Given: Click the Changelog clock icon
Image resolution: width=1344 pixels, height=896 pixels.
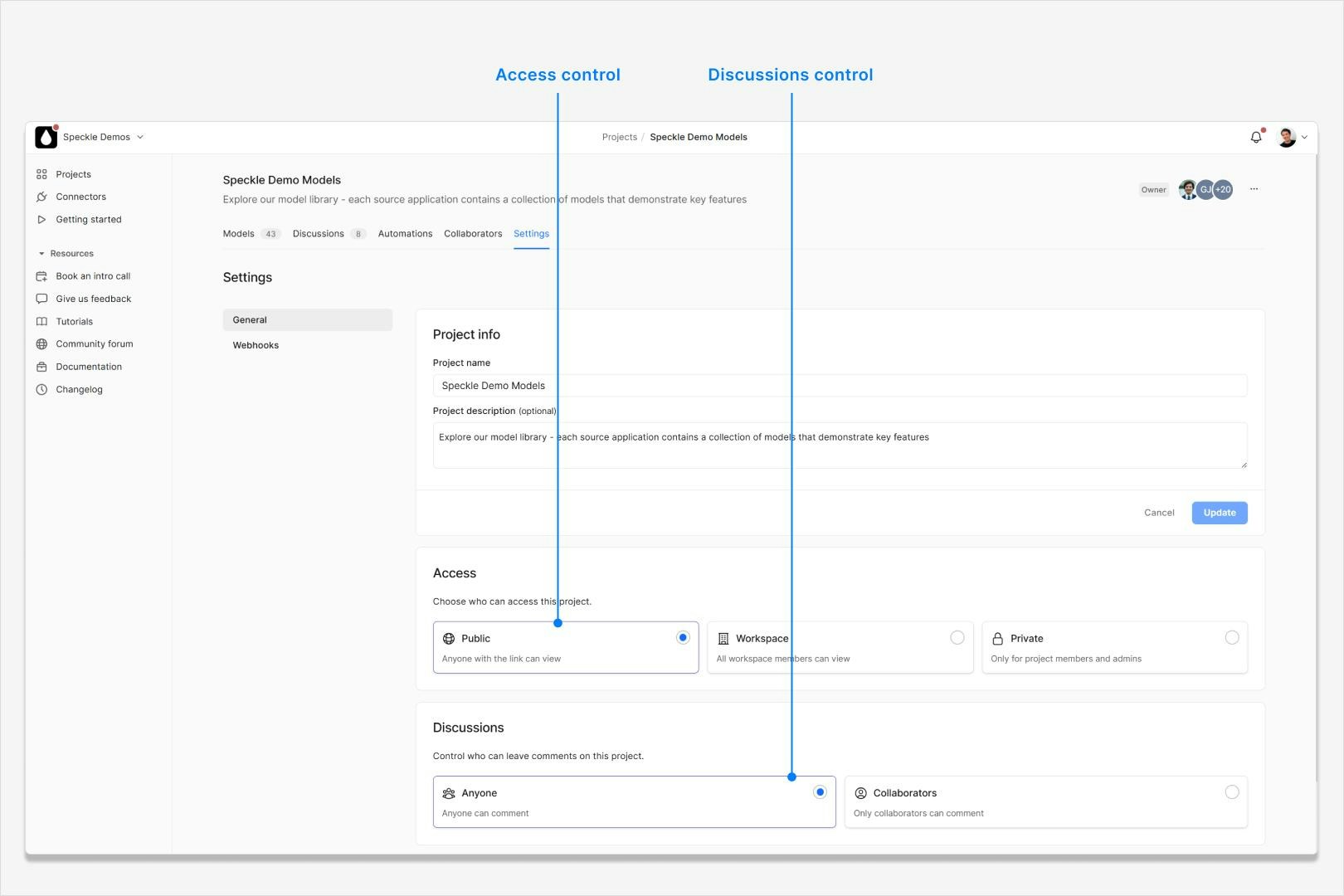Looking at the screenshot, I should coord(41,389).
